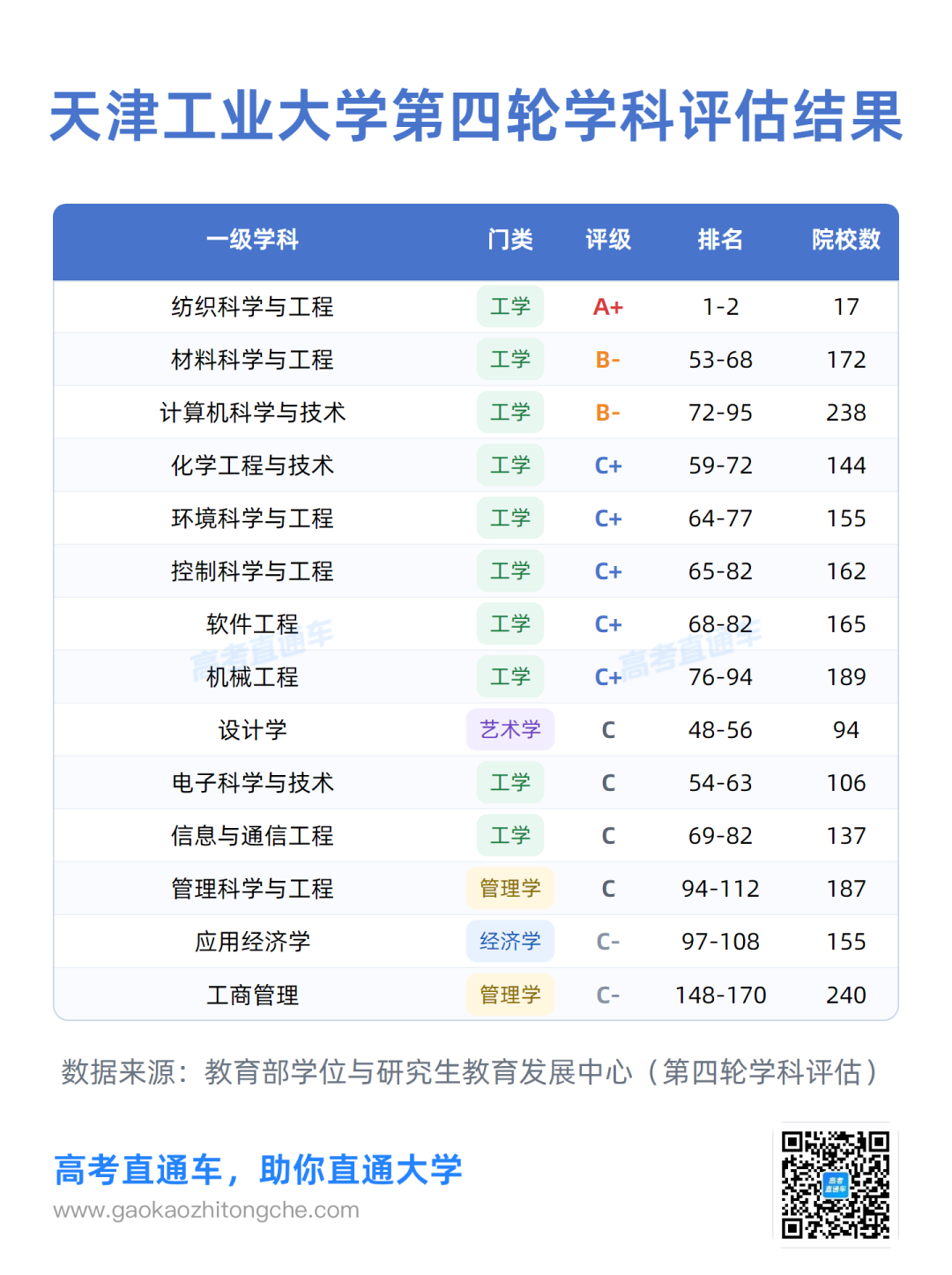Click the 评级 column header
952x1275 pixels.
[608, 239]
